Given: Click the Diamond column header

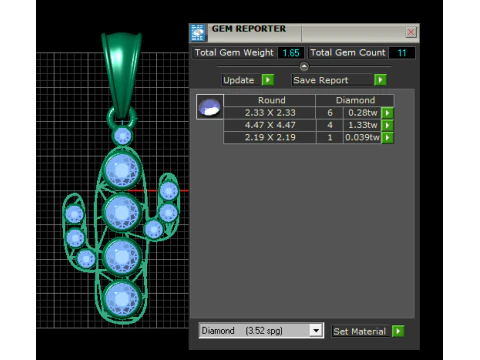Looking at the screenshot, I should pos(355,100).
